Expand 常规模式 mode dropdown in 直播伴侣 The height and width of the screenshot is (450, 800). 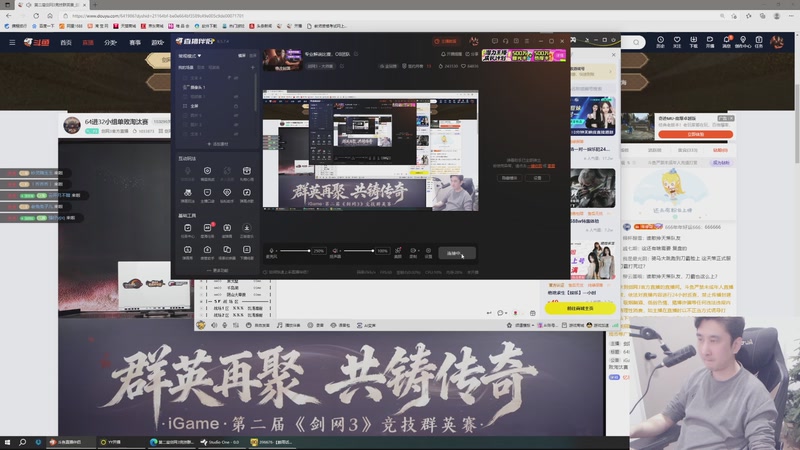tap(190, 56)
